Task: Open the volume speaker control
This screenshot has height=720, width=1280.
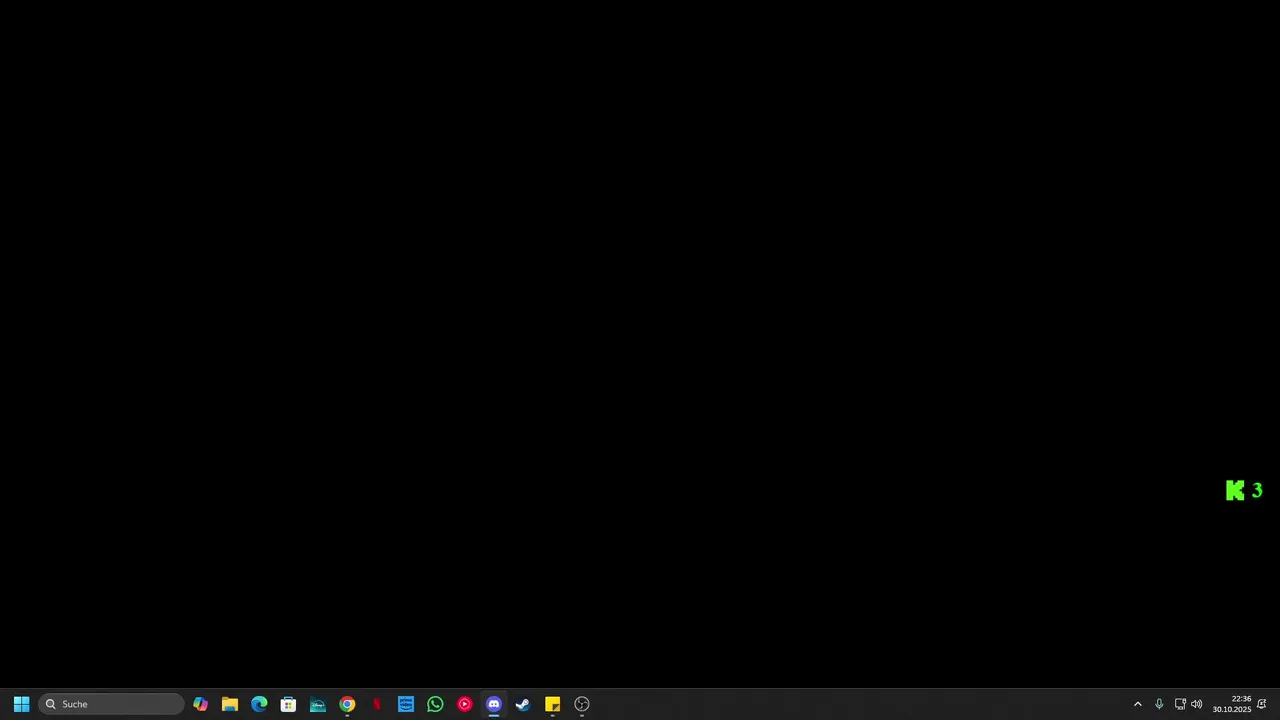Action: point(1196,704)
